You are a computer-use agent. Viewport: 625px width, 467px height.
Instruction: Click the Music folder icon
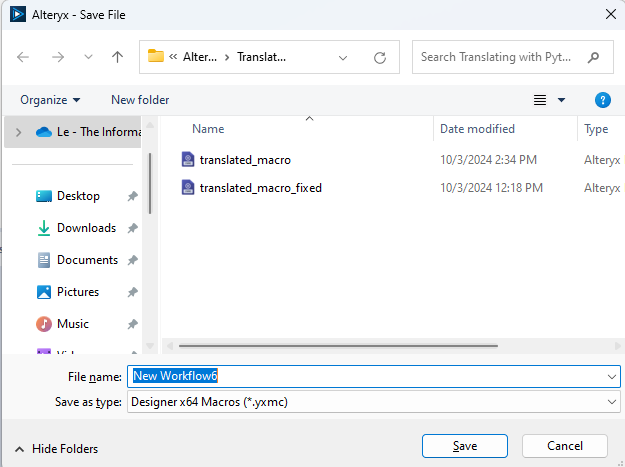[x=44, y=324]
